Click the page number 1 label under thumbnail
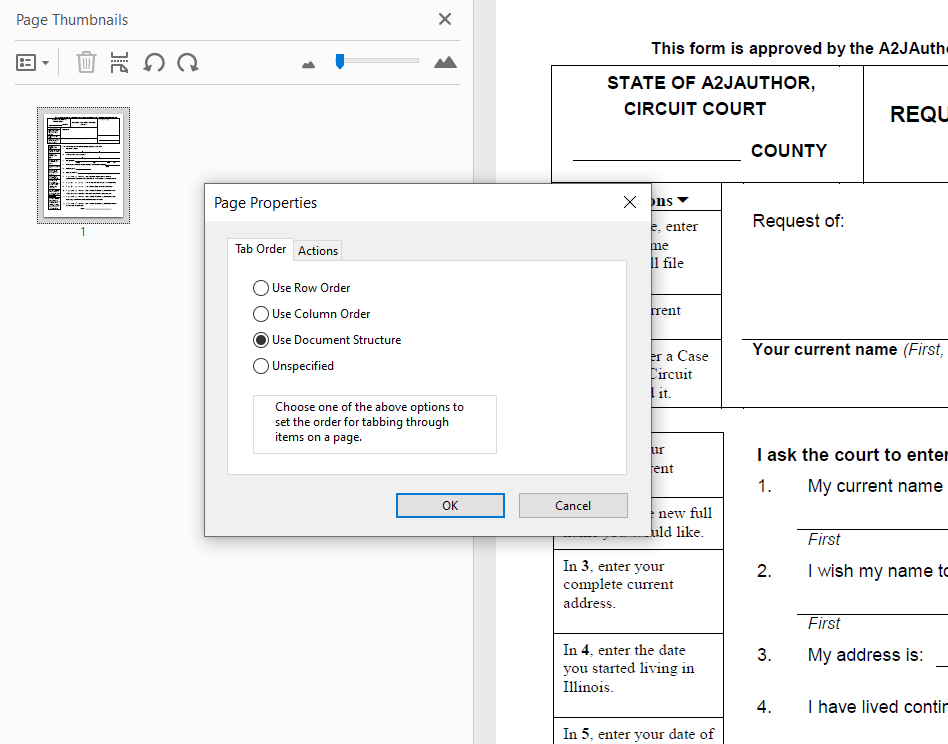The image size is (948, 744). (83, 231)
